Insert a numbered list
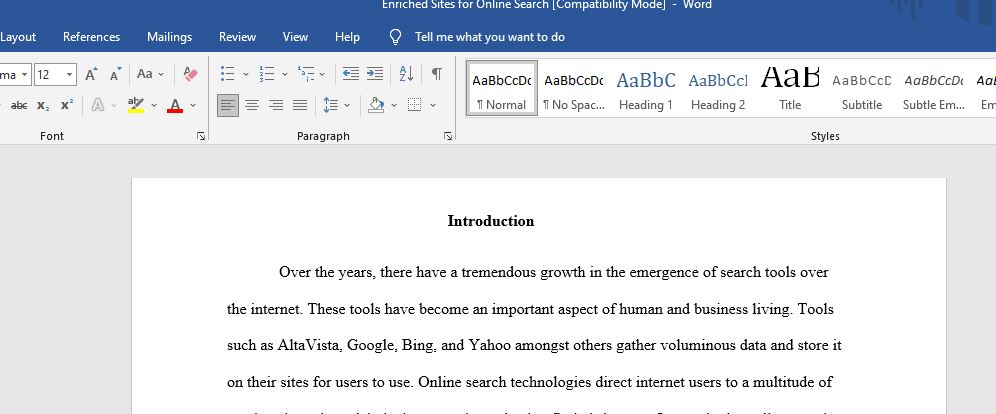The image size is (996, 414). (x=267, y=74)
